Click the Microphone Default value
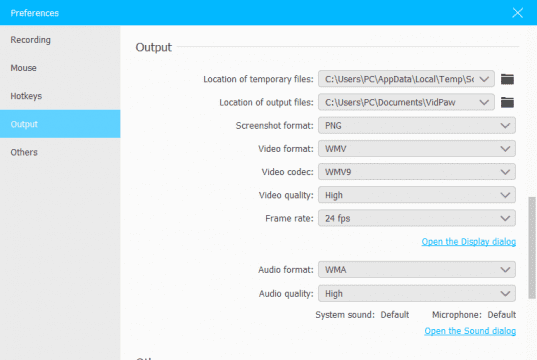 502,314
